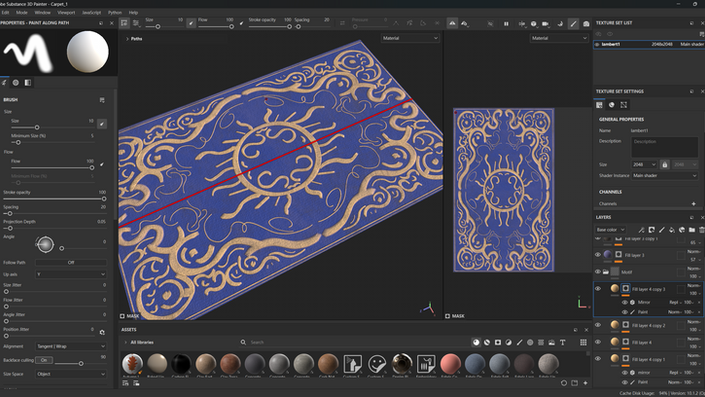Screen dimensions: 705x397
Task: Click add effect wand icon in Layers
Action: 642,230
